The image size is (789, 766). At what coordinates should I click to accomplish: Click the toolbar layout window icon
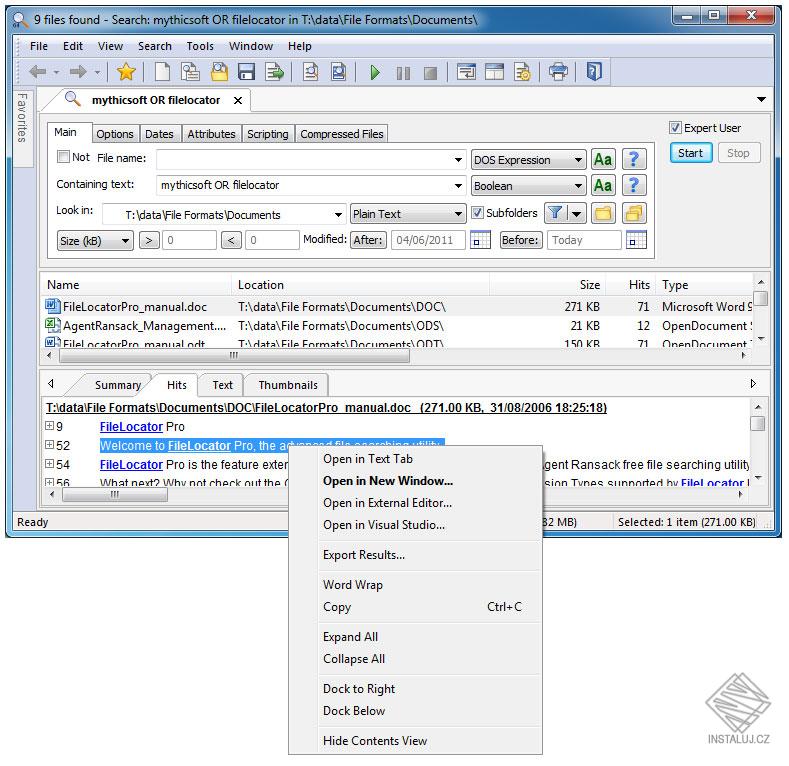pyautogui.click(x=494, y=72)
